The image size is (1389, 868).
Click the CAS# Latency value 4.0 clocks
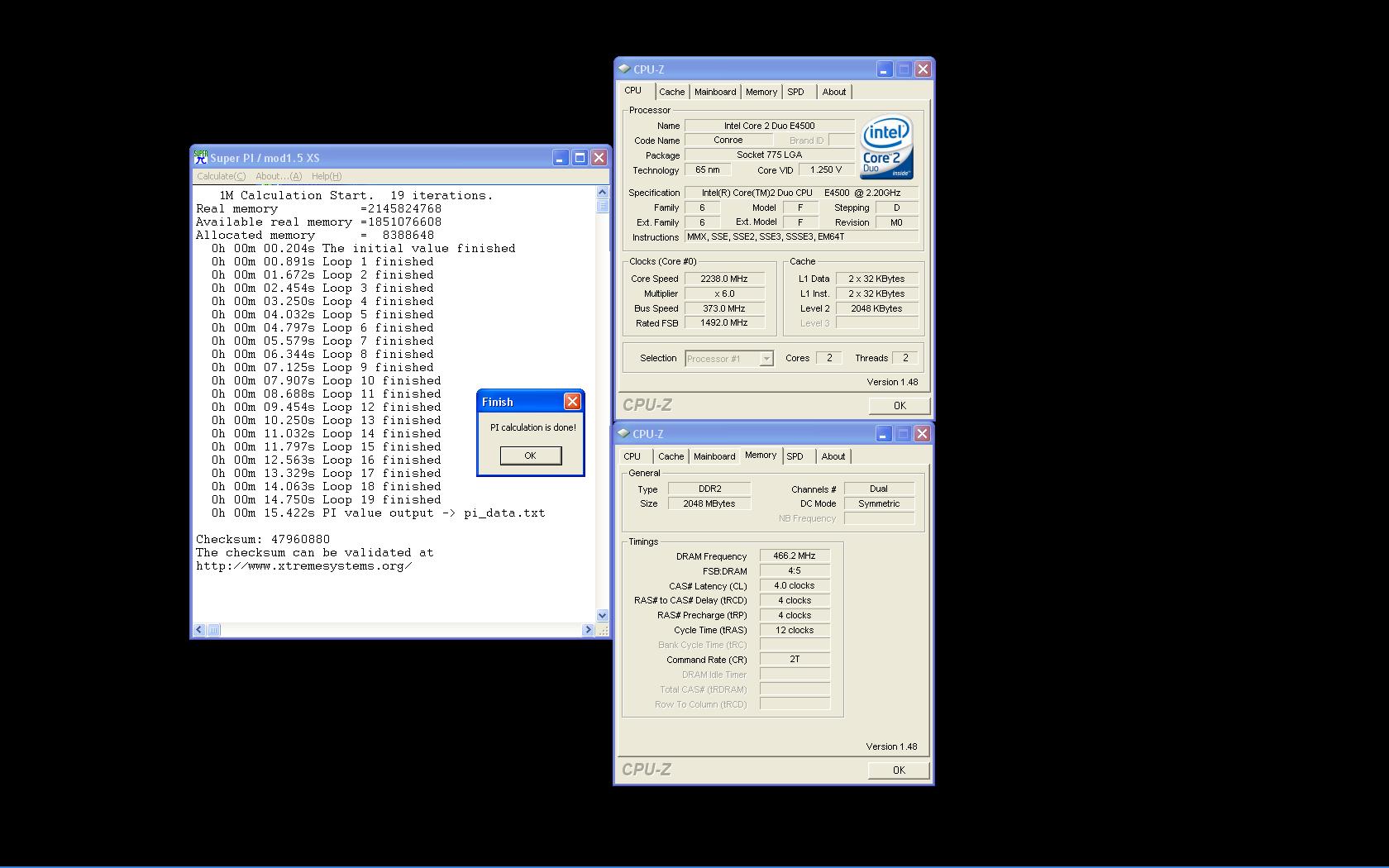[x=794, y=586]
